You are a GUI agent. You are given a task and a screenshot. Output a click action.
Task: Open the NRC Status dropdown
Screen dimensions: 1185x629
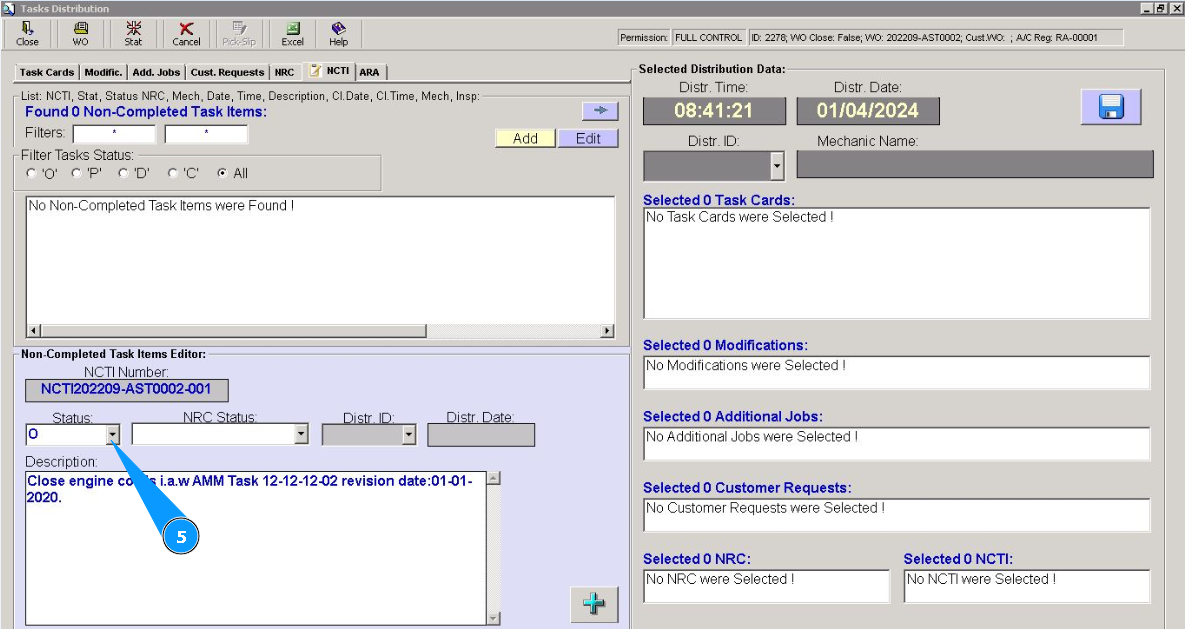301,434
